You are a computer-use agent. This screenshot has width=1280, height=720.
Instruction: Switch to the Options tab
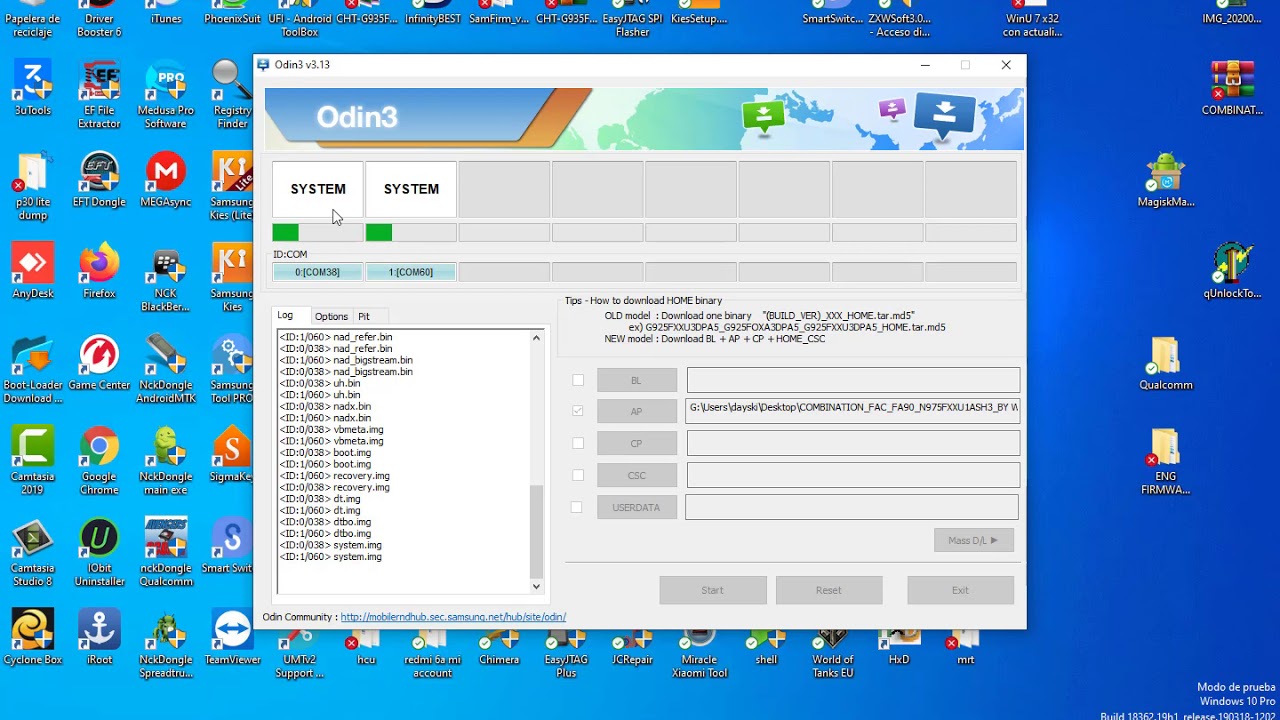point(331,316)
